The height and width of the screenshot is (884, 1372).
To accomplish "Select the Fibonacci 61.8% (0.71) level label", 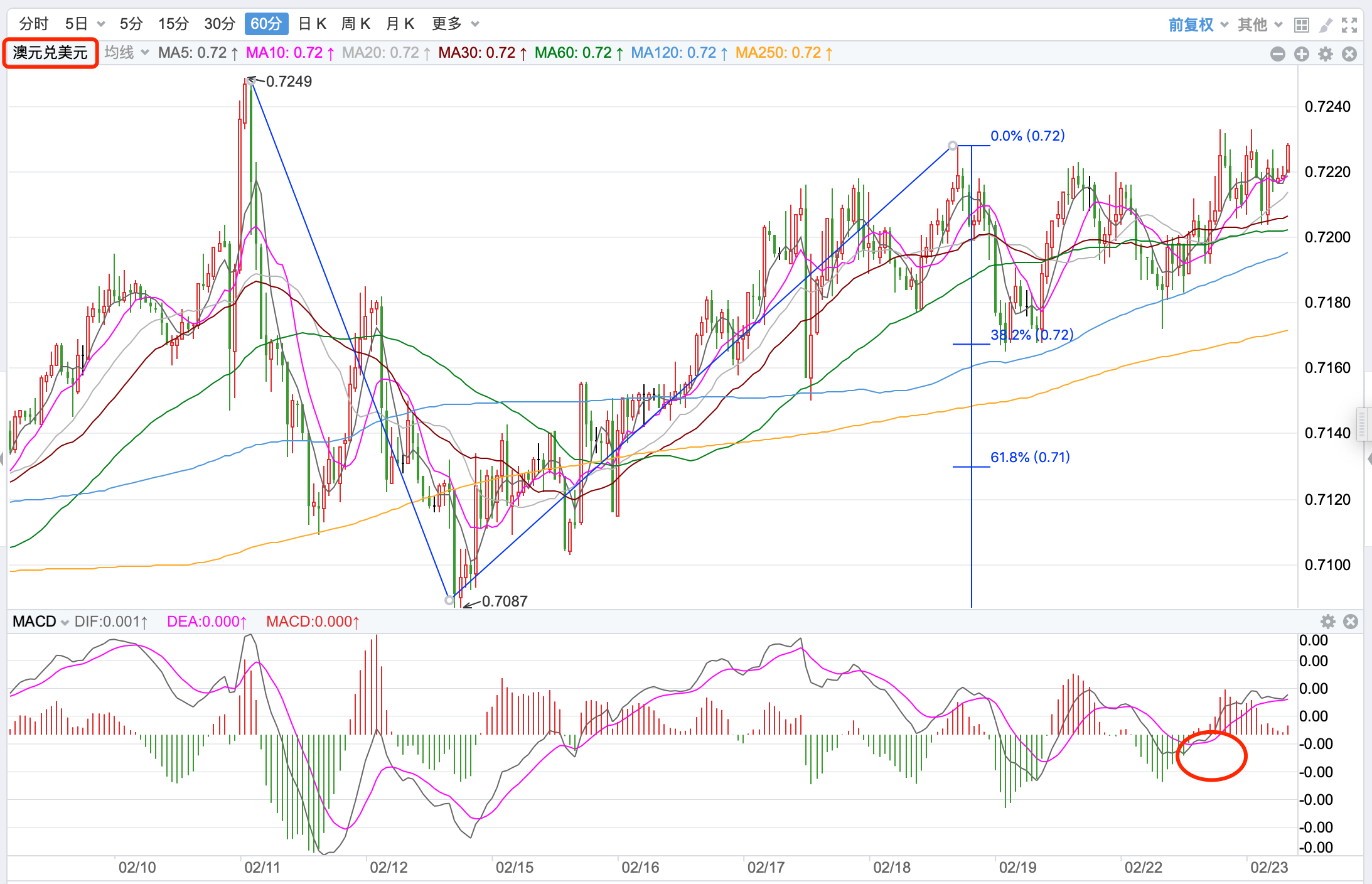I will pyautogui.click(x=1030, y=457).
